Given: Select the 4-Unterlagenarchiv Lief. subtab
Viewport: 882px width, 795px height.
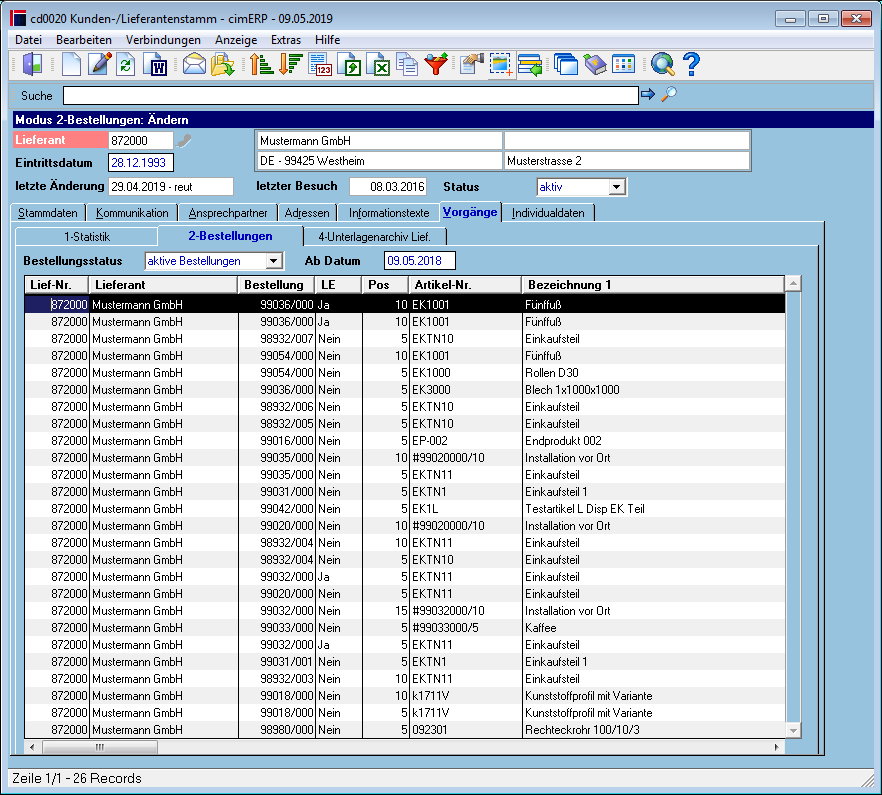Looking at the screenshot, I should point(375,237).
